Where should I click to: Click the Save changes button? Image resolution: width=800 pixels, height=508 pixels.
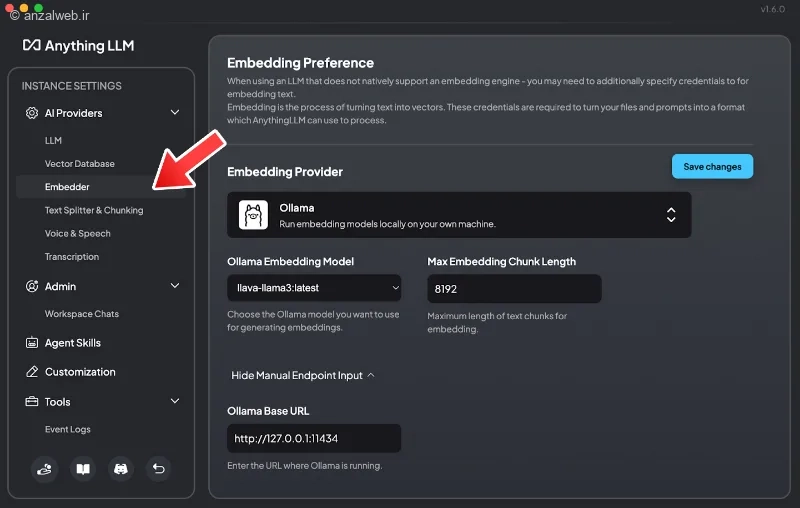pyautogui.click(x=712, y=166)
